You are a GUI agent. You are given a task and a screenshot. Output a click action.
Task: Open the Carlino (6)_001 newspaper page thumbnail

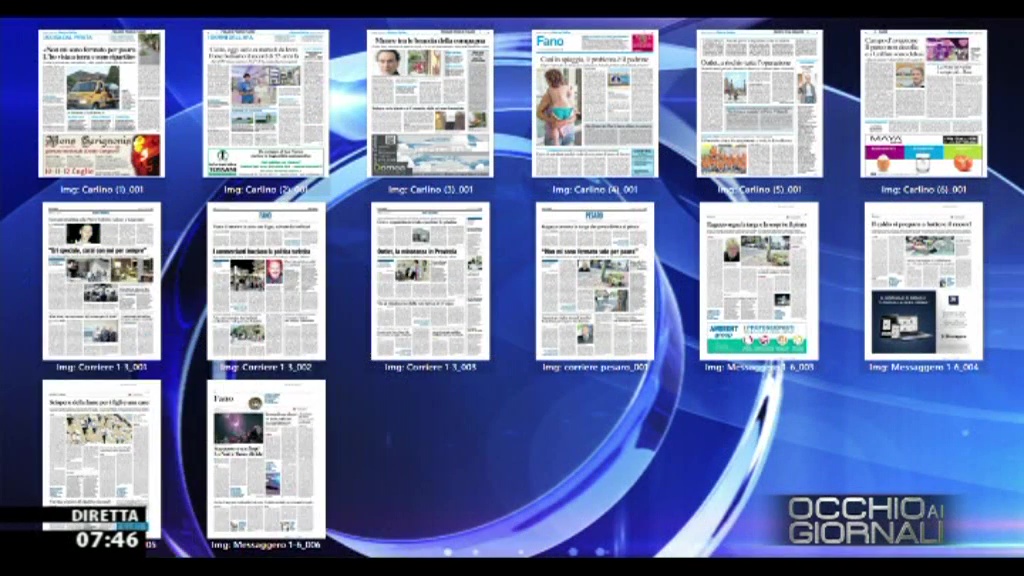(x=923, y=103)
